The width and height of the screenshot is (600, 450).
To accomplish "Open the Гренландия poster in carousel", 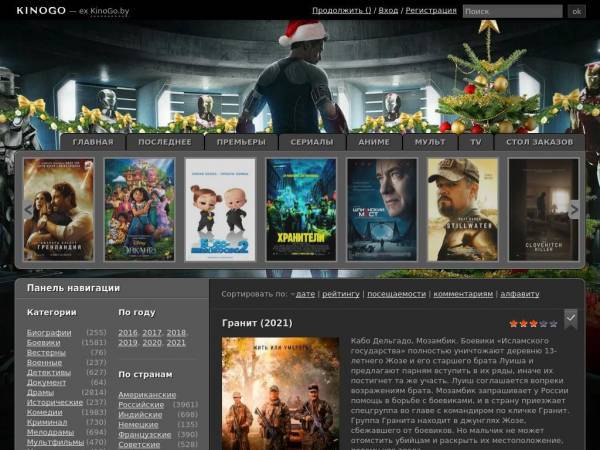I will (x=59, y=210).
